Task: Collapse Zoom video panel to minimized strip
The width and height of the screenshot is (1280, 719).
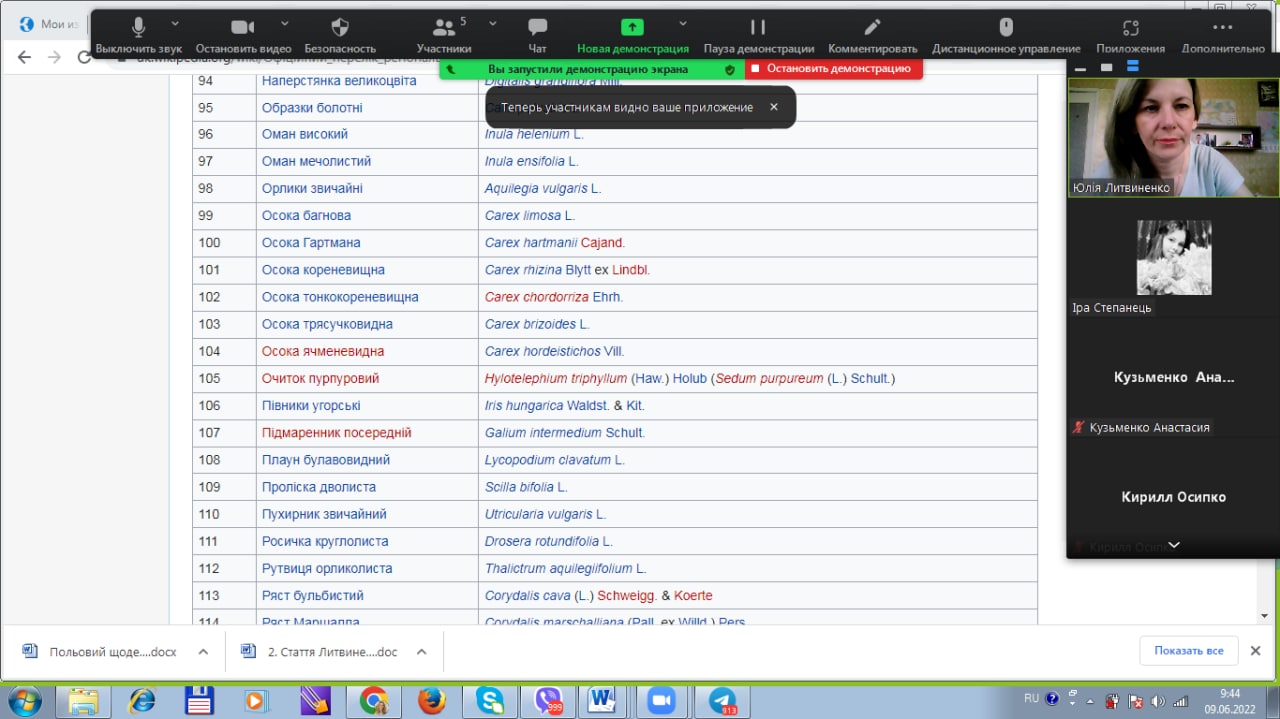Action: coord(1080,68)
